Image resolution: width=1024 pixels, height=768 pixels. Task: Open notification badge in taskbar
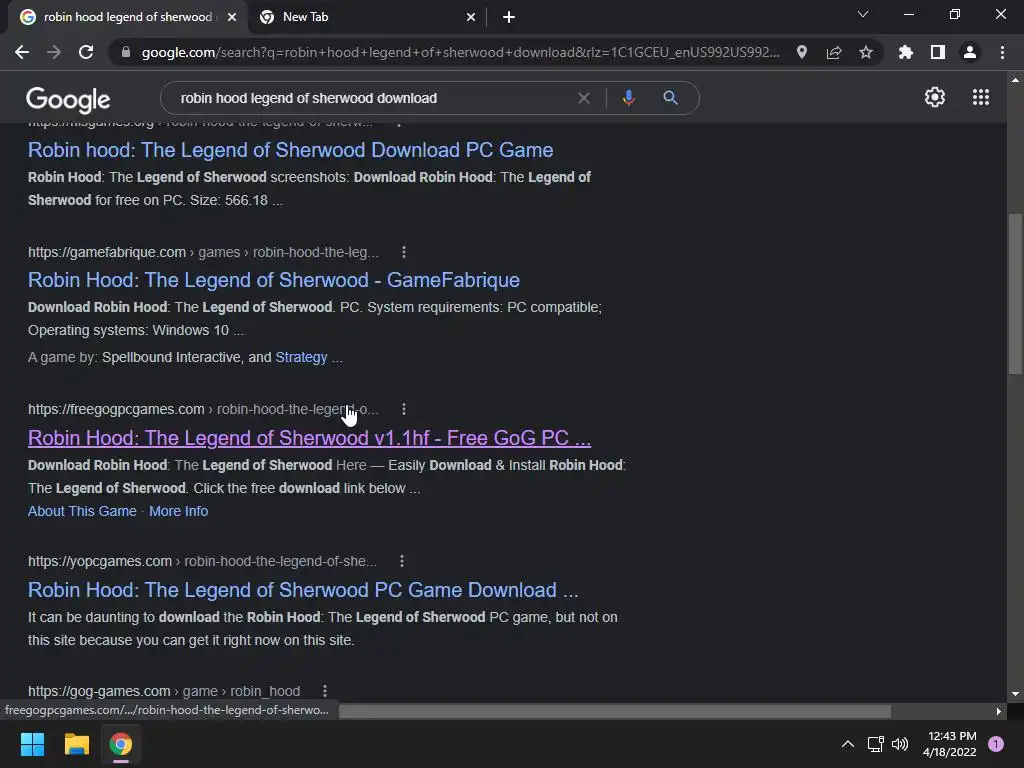(x=996, y=744)
